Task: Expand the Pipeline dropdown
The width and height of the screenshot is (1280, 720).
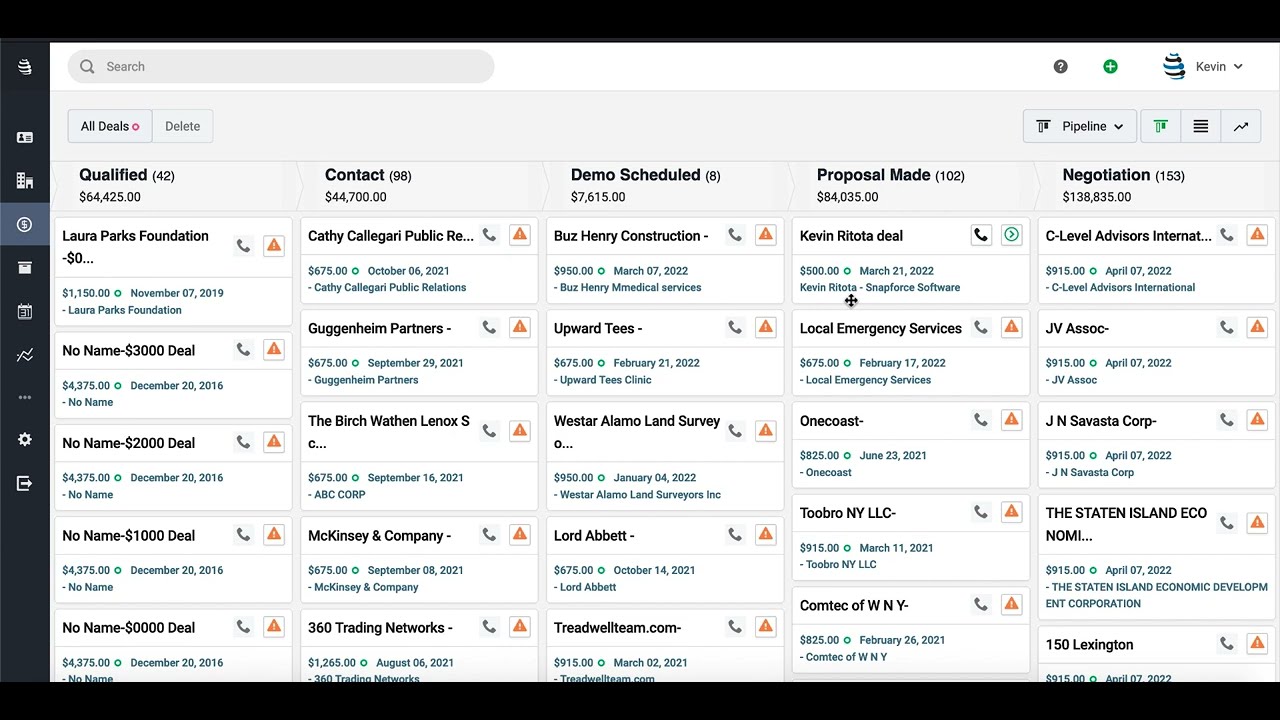Action: (1080, 126)
